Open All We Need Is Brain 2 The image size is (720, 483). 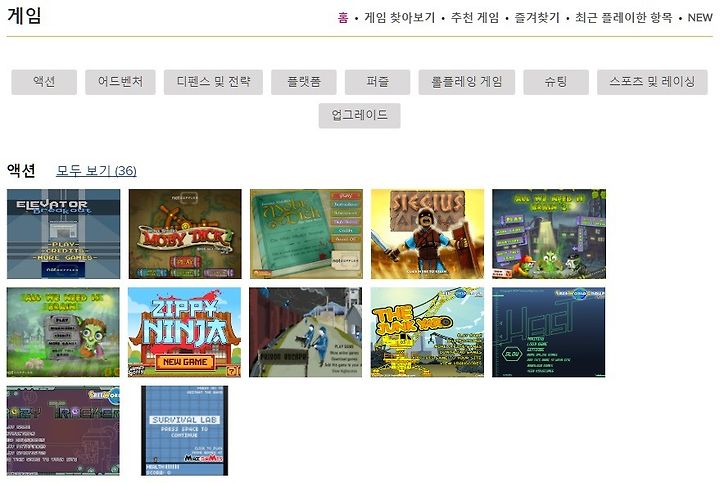click(549, 234)
